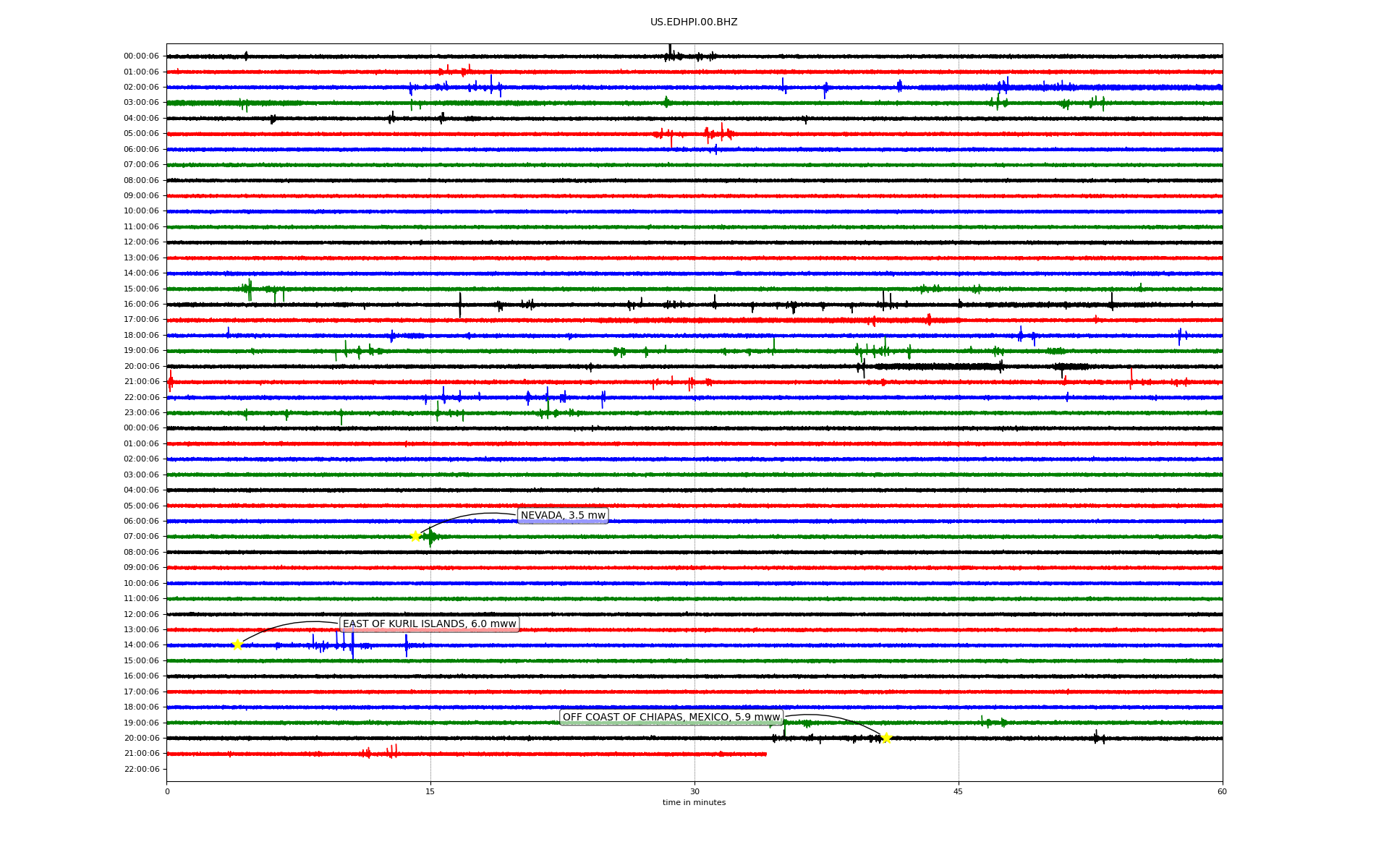Select the OFF COAST OF CHIAPAS, MEXICO label
1389x868 pixels.
tap(671, 718)
